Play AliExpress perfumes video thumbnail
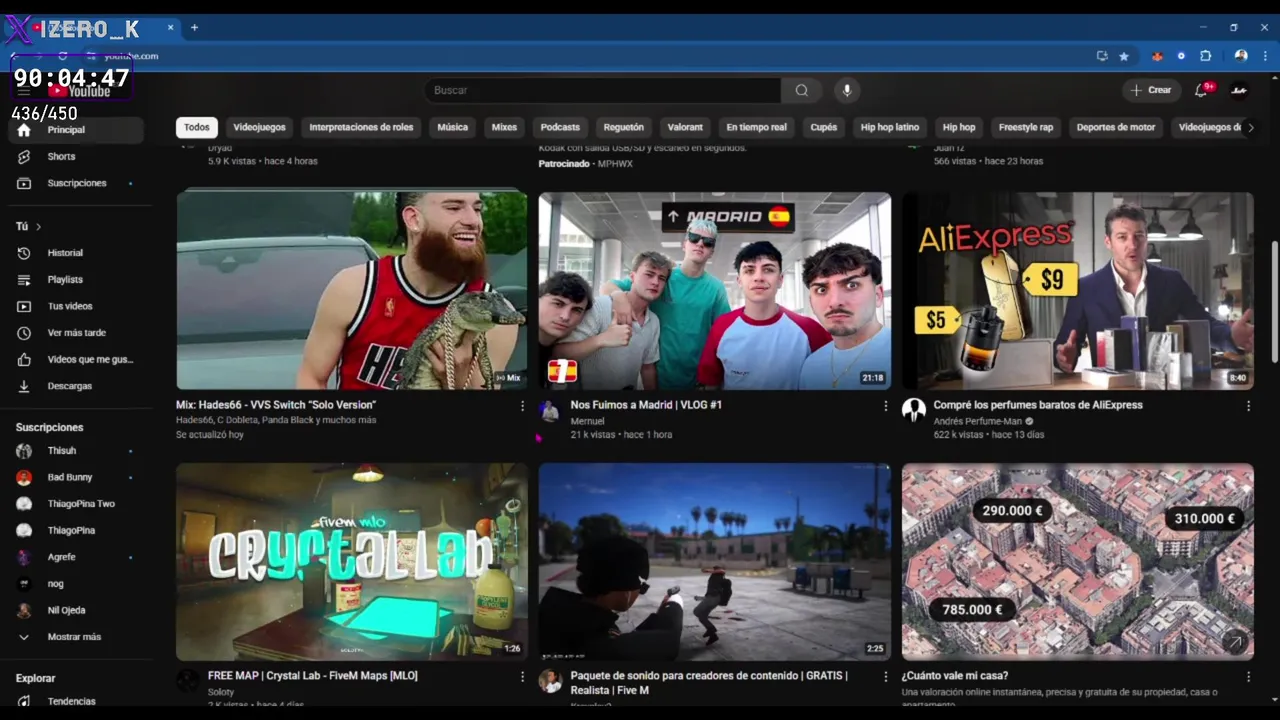1280x720 pixels. tap(1078, 290)
